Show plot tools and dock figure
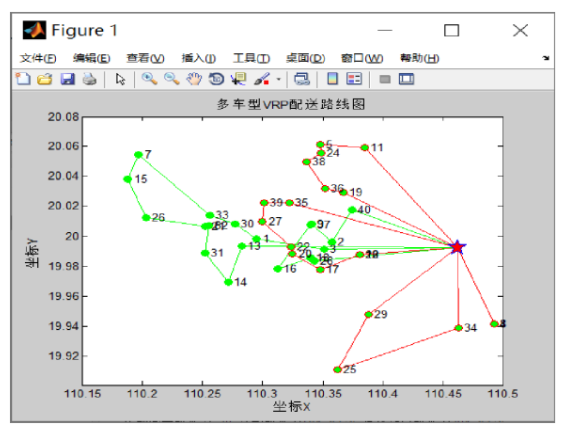This screenshot has width=572, height=428. tap(406, 79)
